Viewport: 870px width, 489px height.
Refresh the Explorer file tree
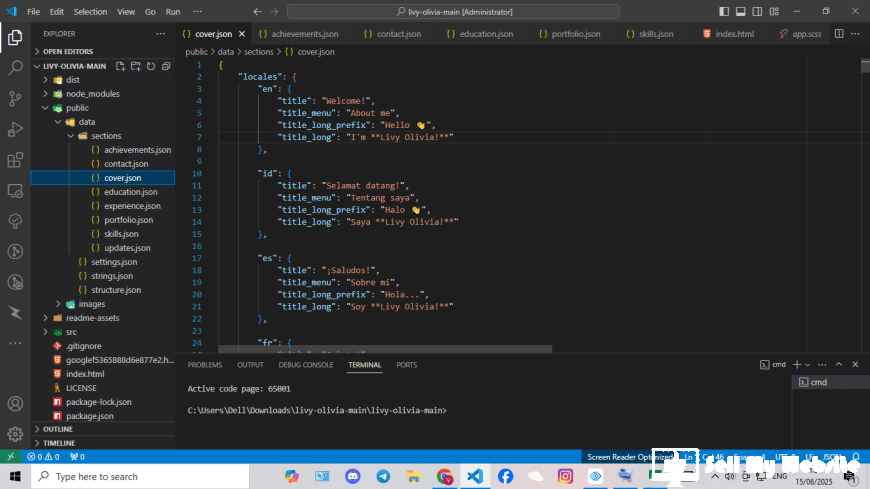(x=151, y=66)
